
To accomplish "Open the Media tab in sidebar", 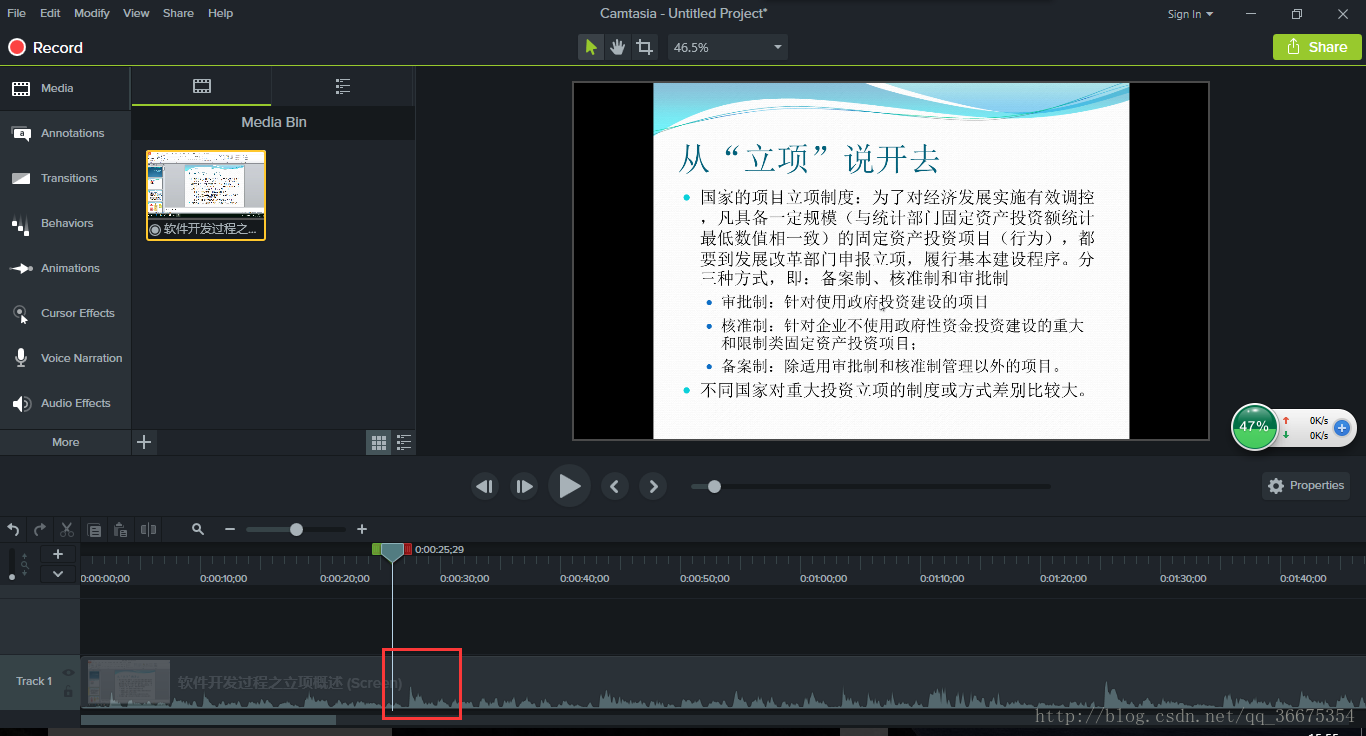I will 65,88.
